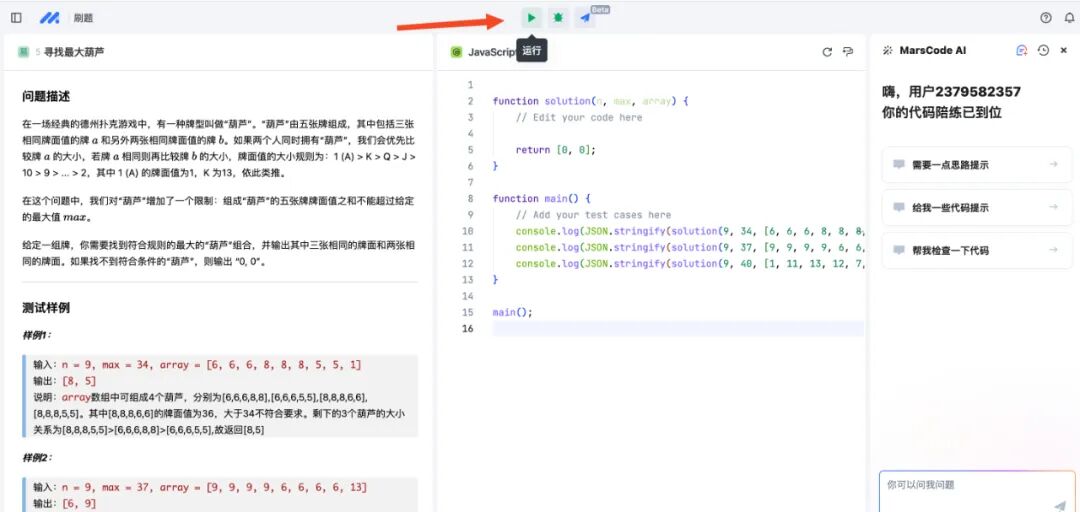Open the MarsCode logo home
This screenshot has height=512, width=1080.
49,18
